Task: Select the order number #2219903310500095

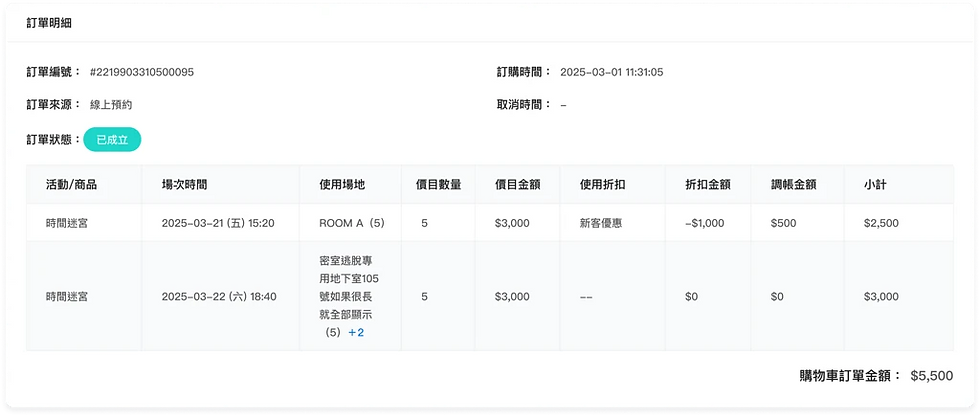Action: pos(142,72)
